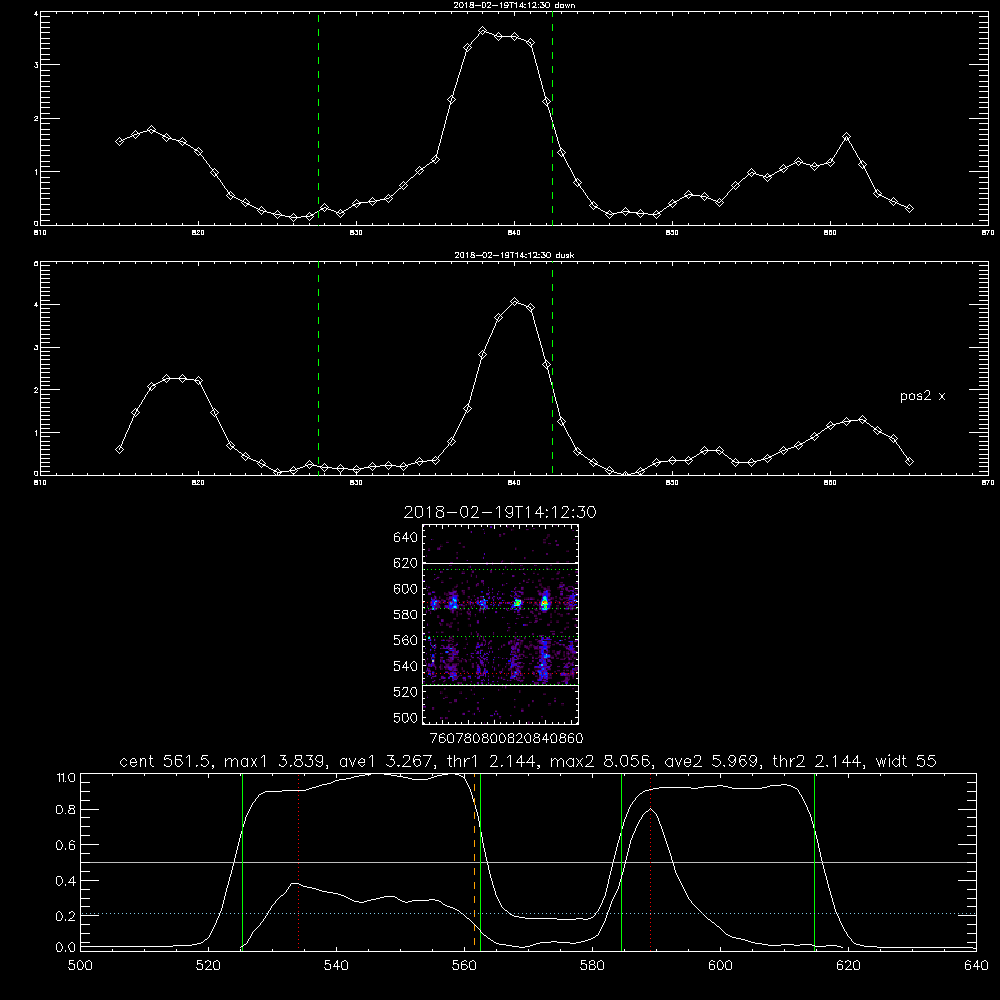Click the '0.2' y-axis label of bottom plot
Viewport: 1000px width, 1000px height.
[x=66, y=916]
